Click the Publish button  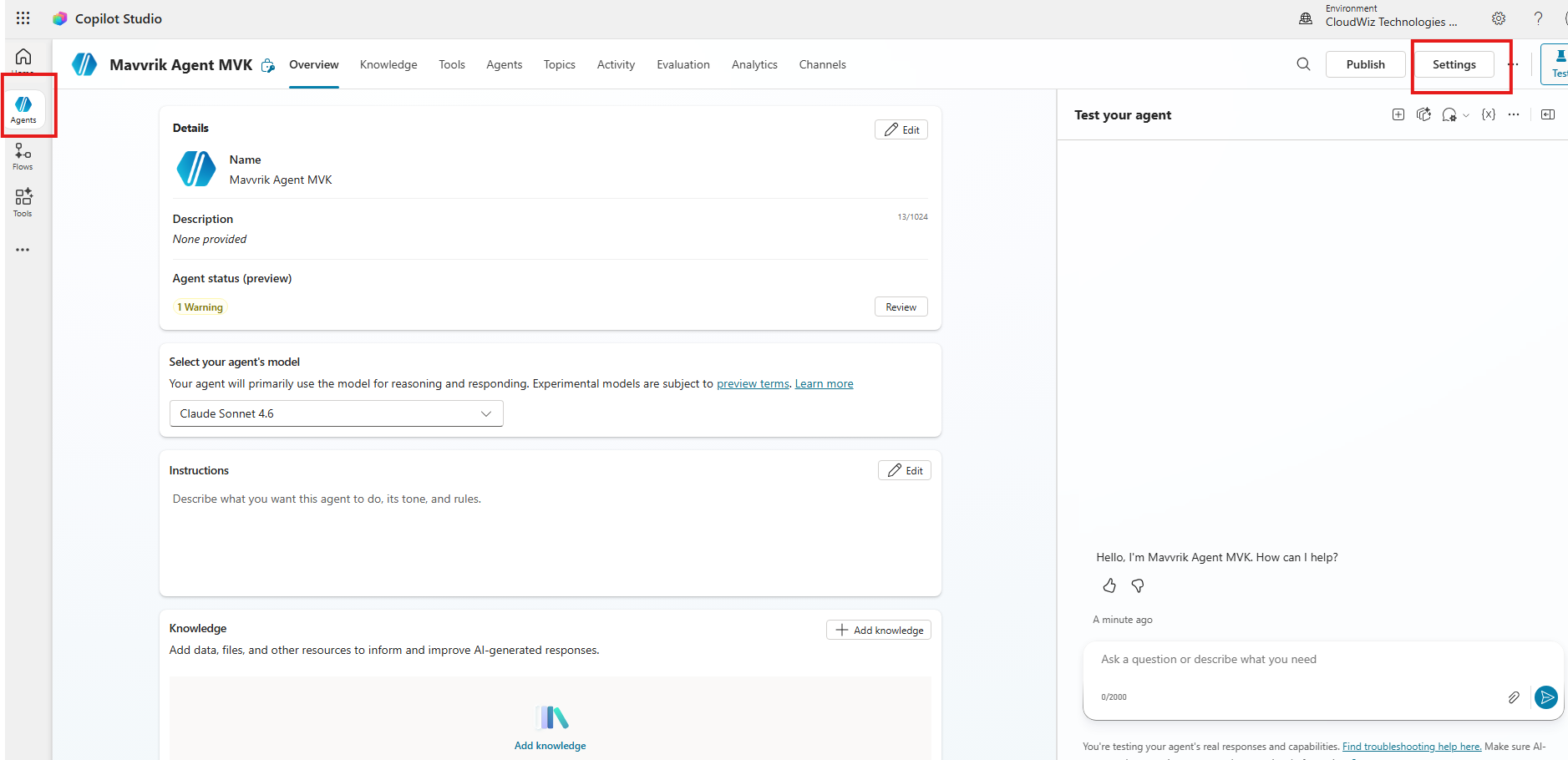coord(1366,64)
